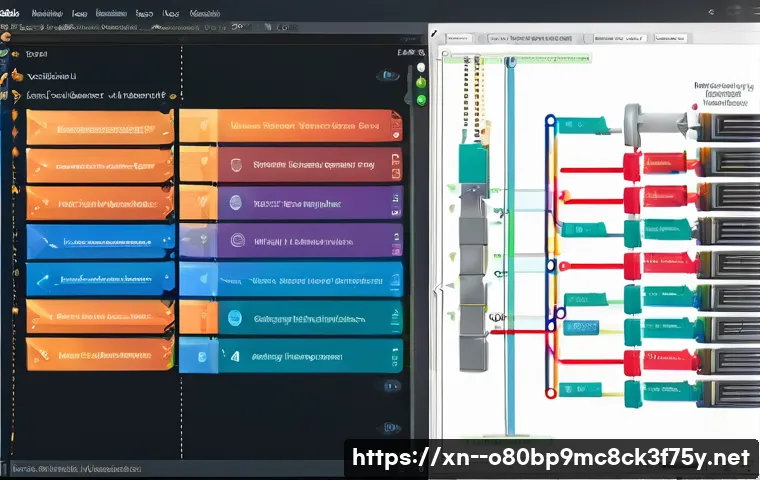Viewport: 760px width, 480px height.
Task: Open the last menu in the top menu bar
Action: [205, 14]
